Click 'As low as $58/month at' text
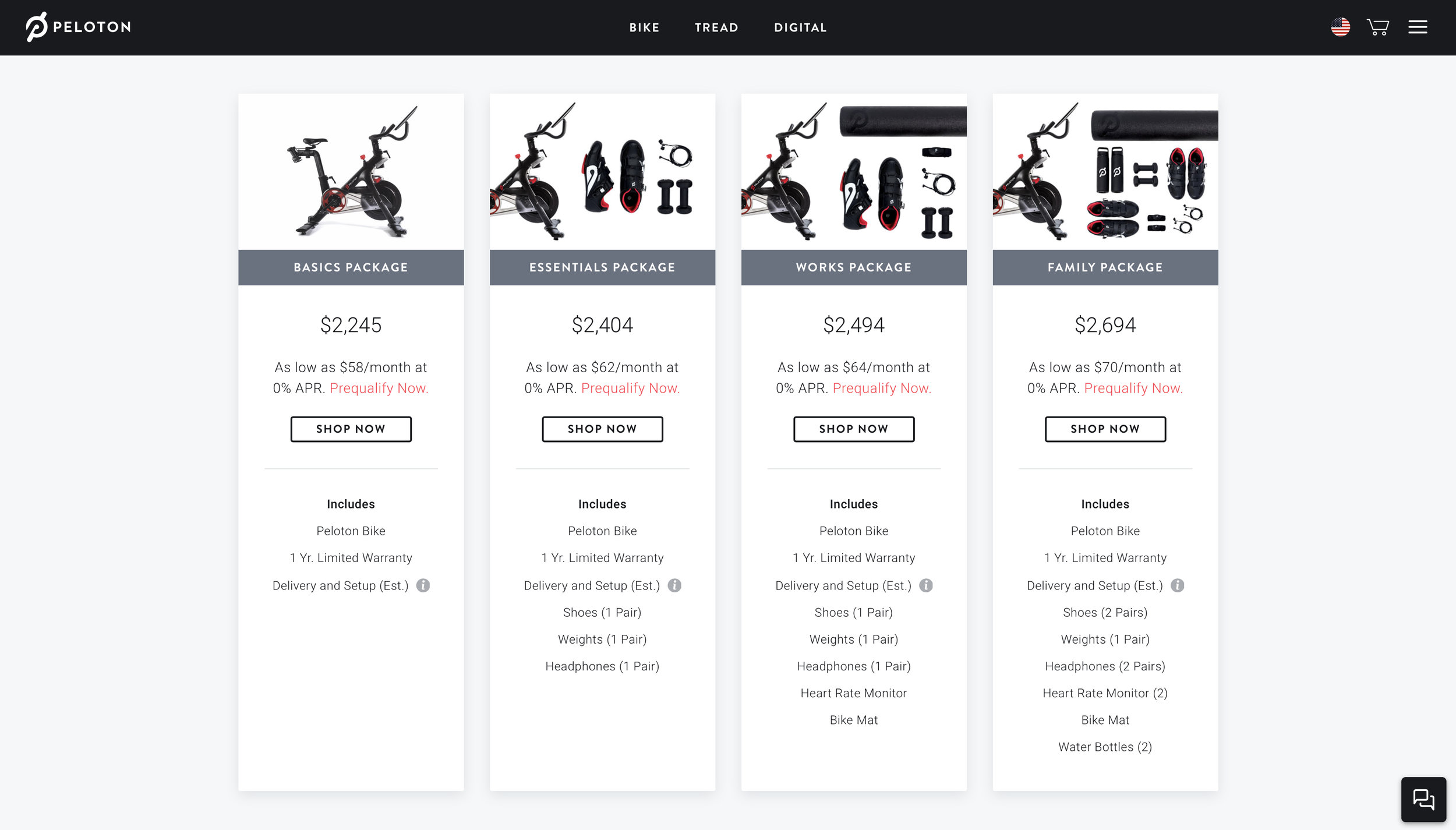This screenshot has height=830, width=1456. [x=351, y=368]
